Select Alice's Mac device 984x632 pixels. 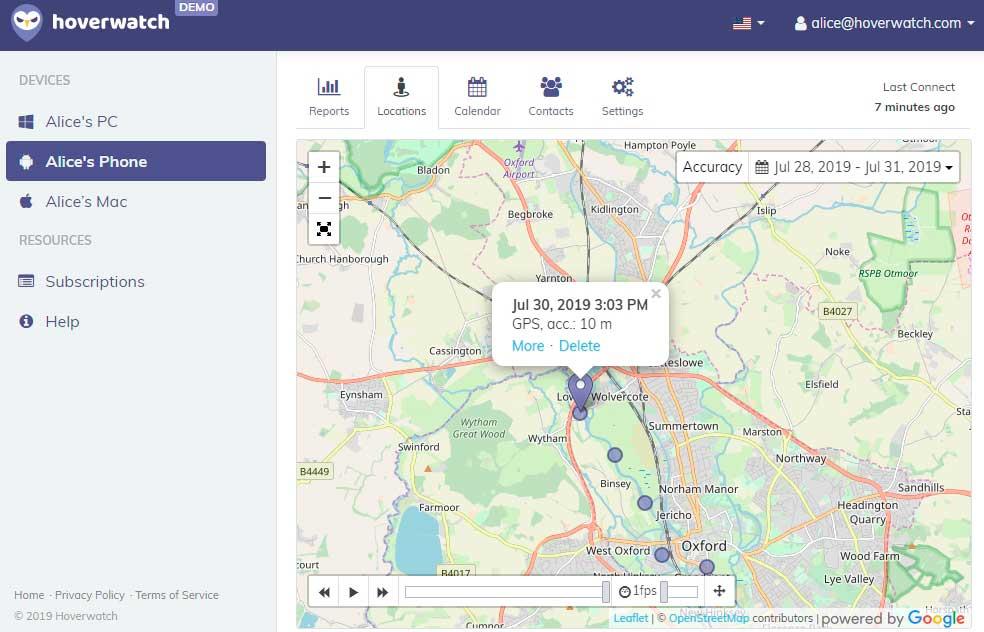pos(136,201)
